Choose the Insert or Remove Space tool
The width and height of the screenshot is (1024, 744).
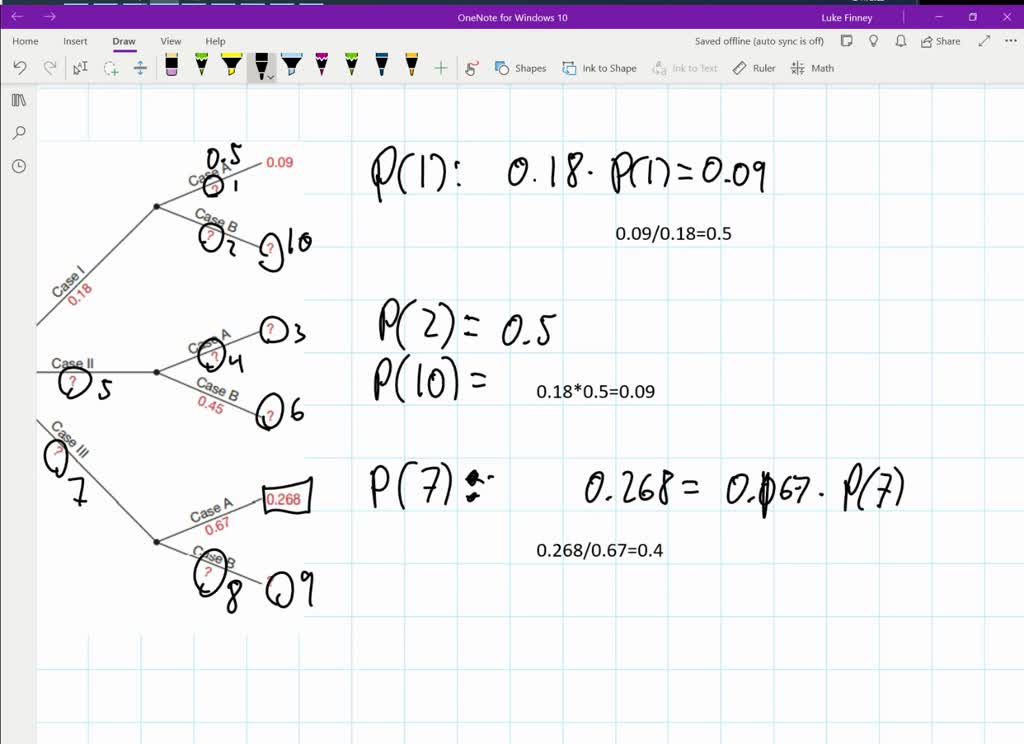140,68
